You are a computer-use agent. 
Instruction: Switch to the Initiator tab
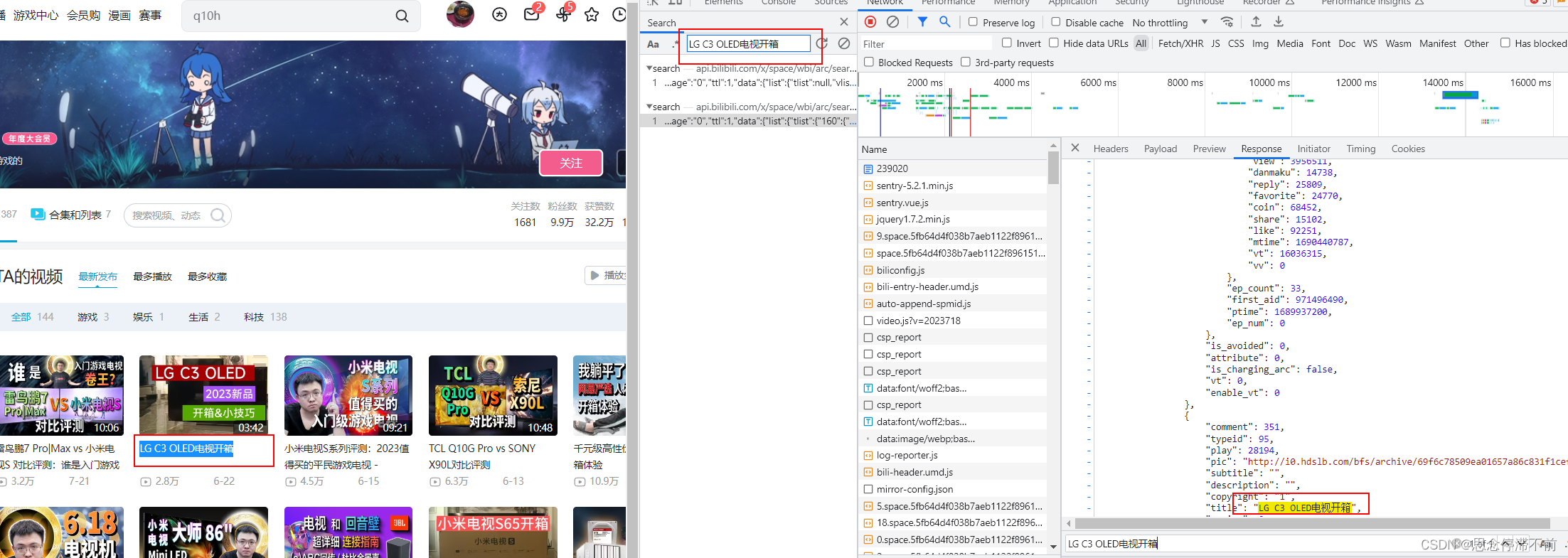pos(1313,149)
